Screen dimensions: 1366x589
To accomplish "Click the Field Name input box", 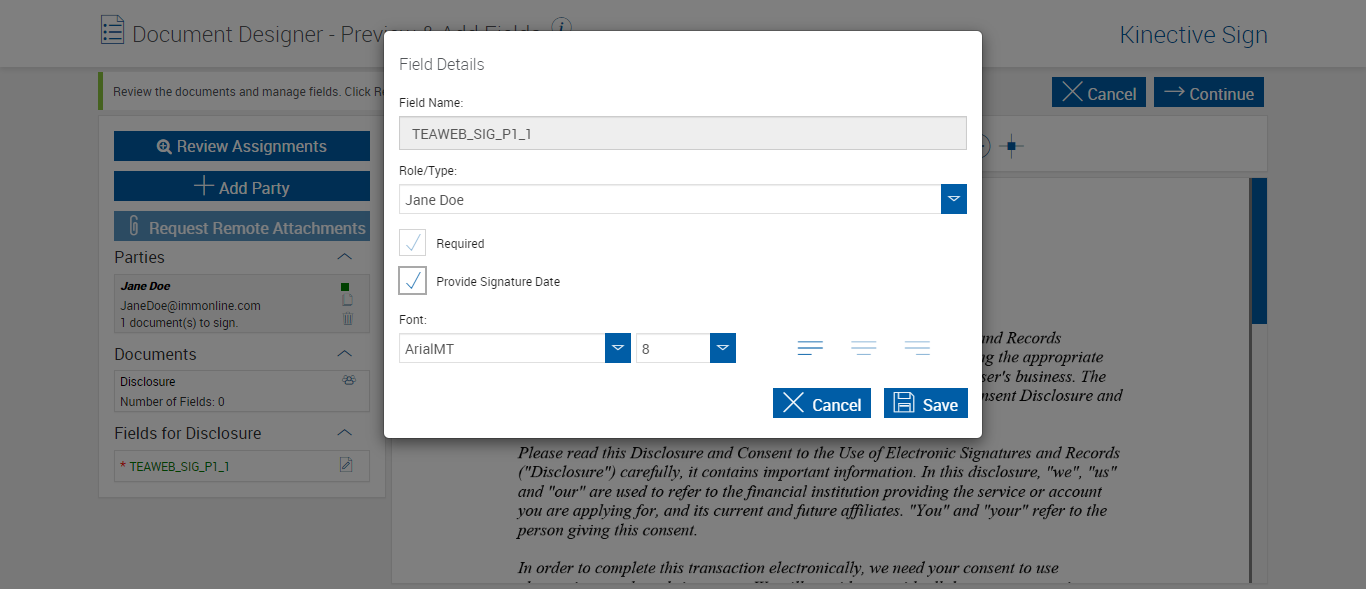I will pos(682,133).
